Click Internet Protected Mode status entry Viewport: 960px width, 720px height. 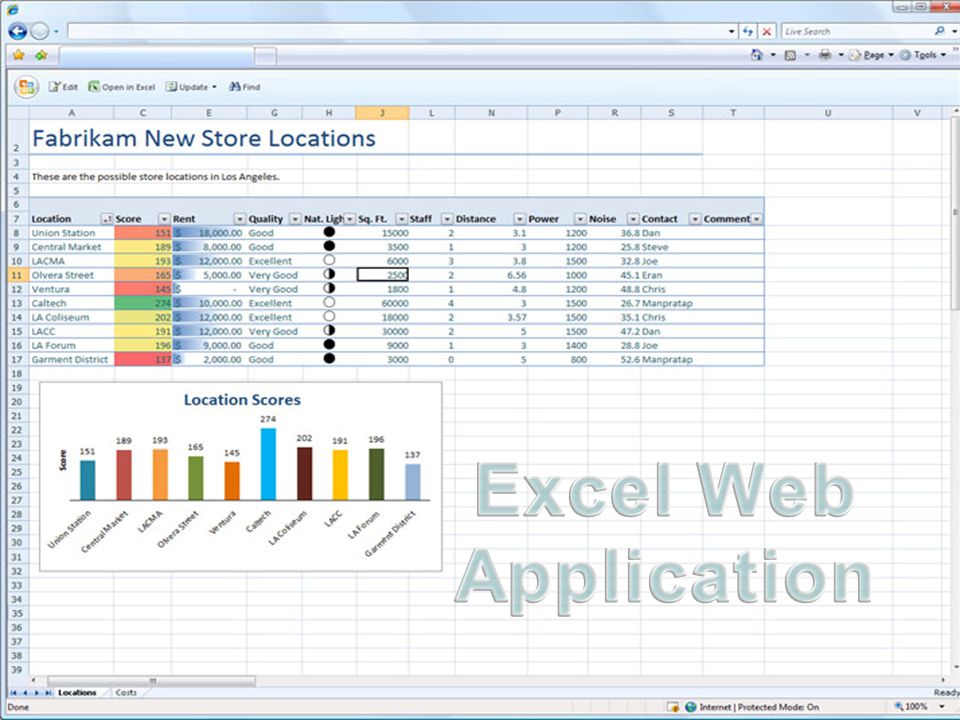click(x=752, y=707)
